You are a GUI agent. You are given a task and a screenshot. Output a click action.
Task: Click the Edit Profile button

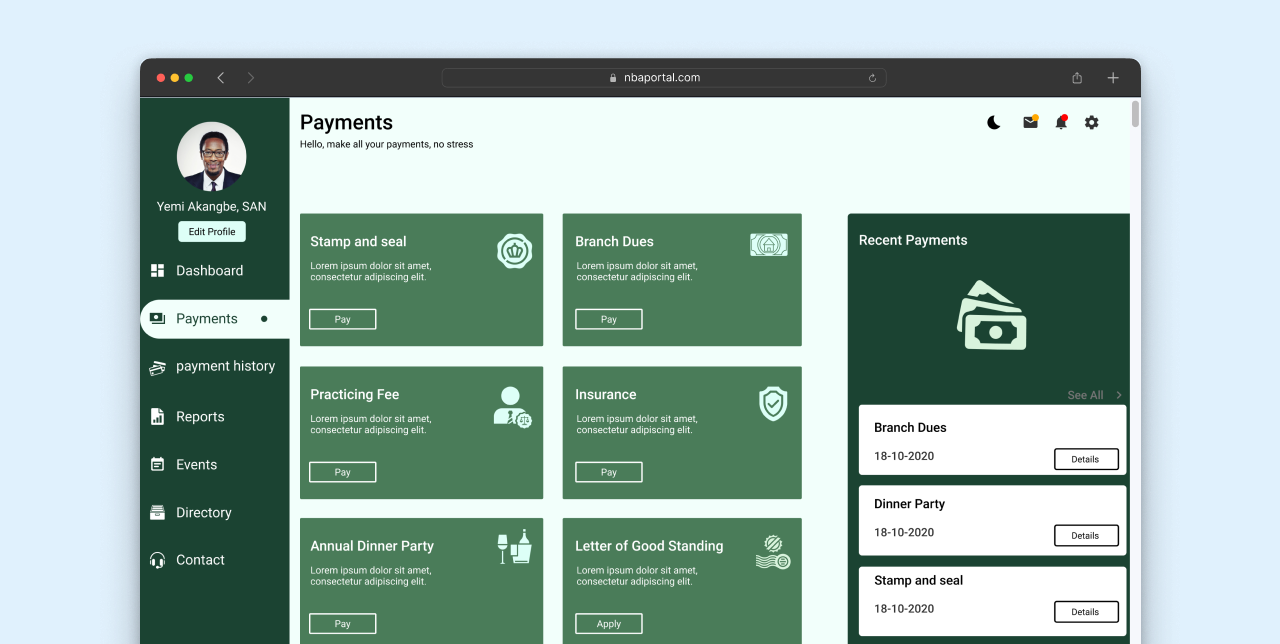point(212,232)
